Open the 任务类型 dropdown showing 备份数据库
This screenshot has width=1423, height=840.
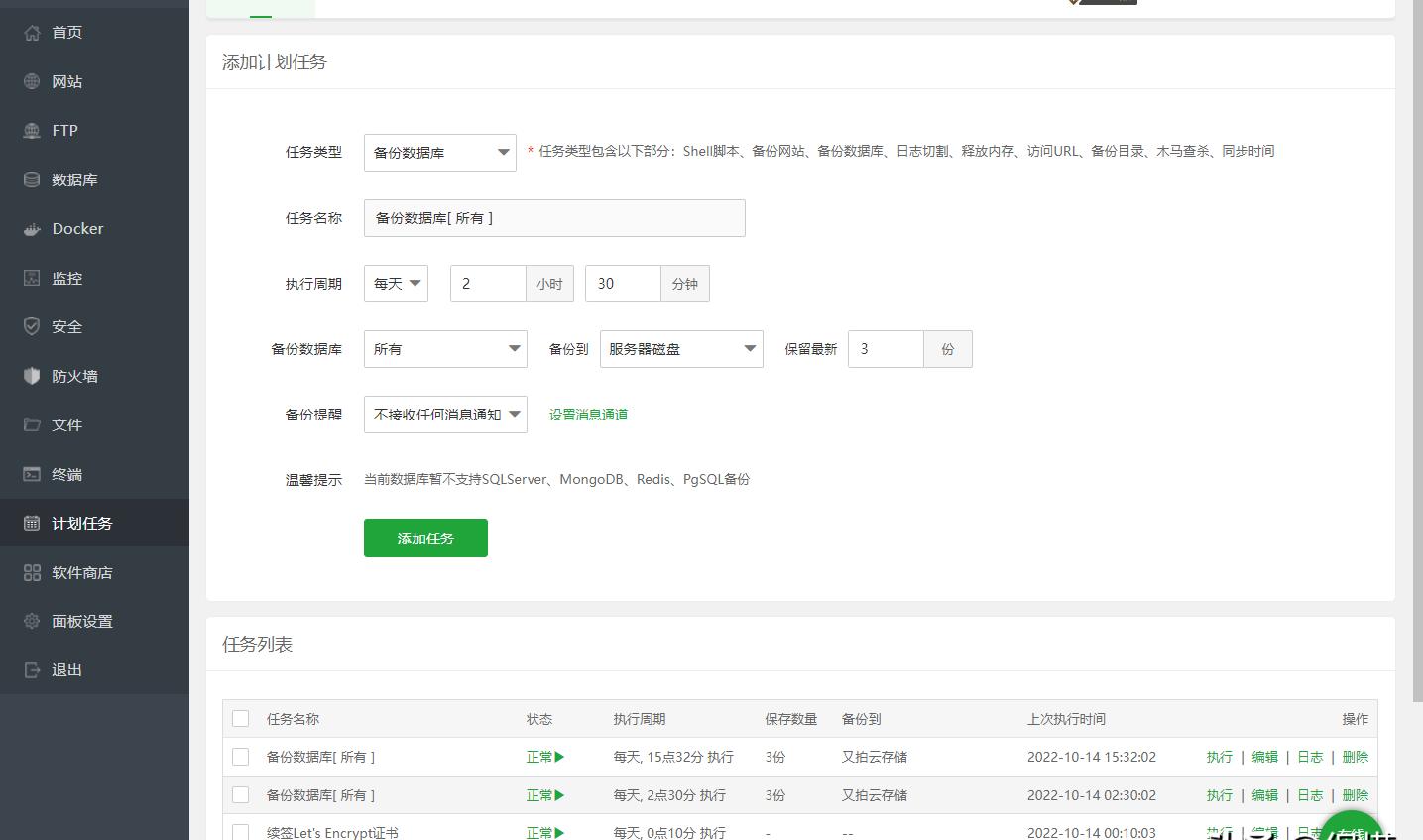440,152
